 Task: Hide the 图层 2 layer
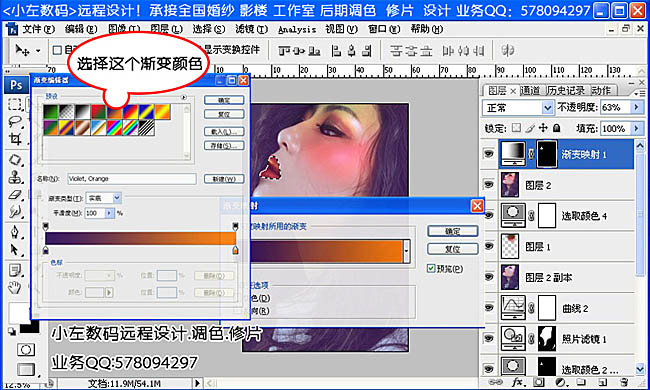(489, 184)
